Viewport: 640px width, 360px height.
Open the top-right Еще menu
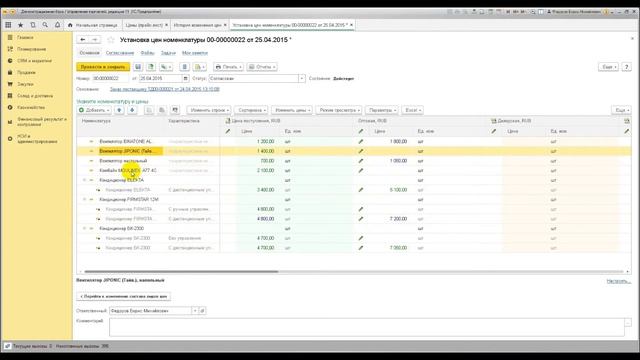point(609,67)
